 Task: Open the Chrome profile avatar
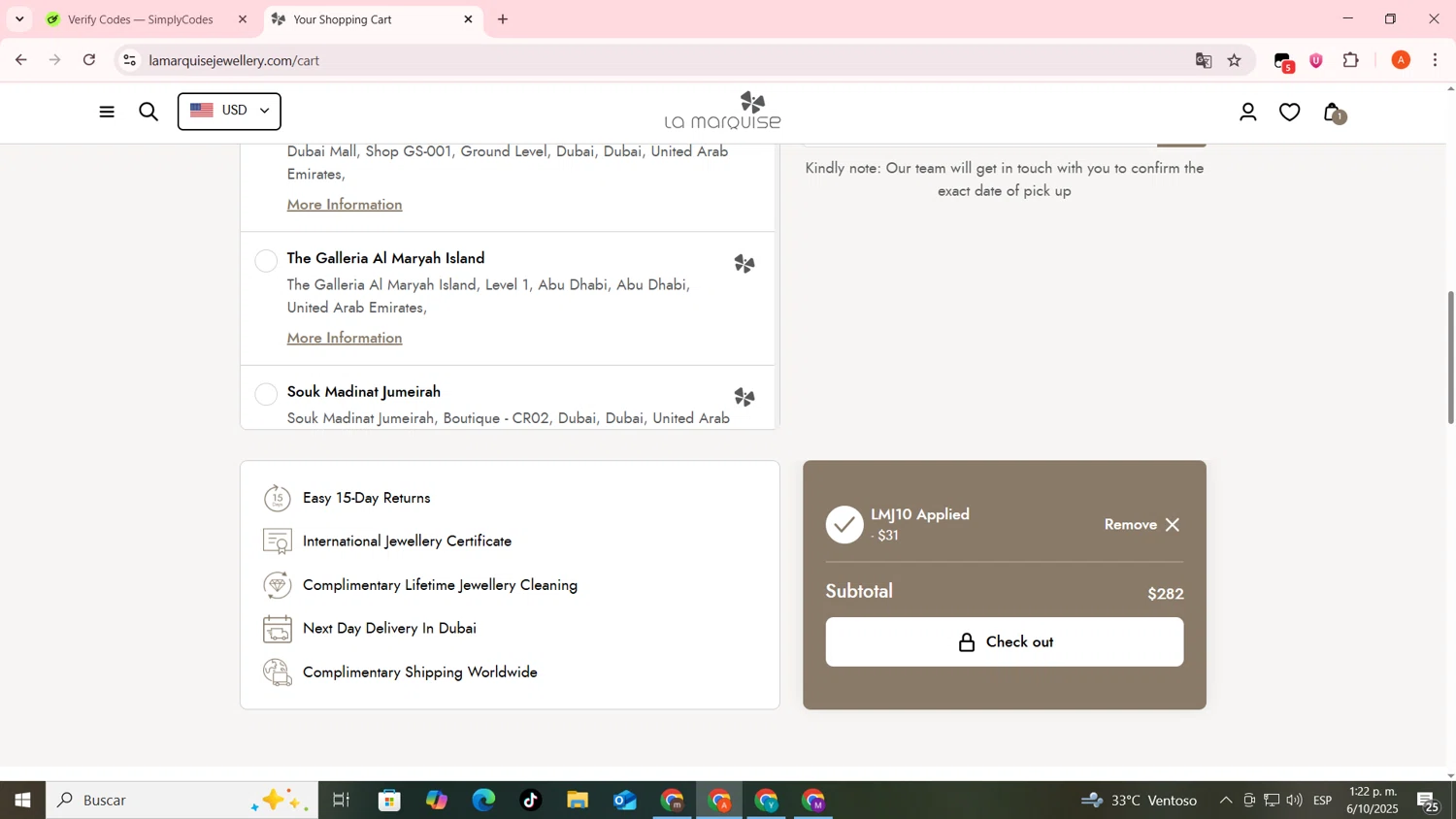[1401, 60]
